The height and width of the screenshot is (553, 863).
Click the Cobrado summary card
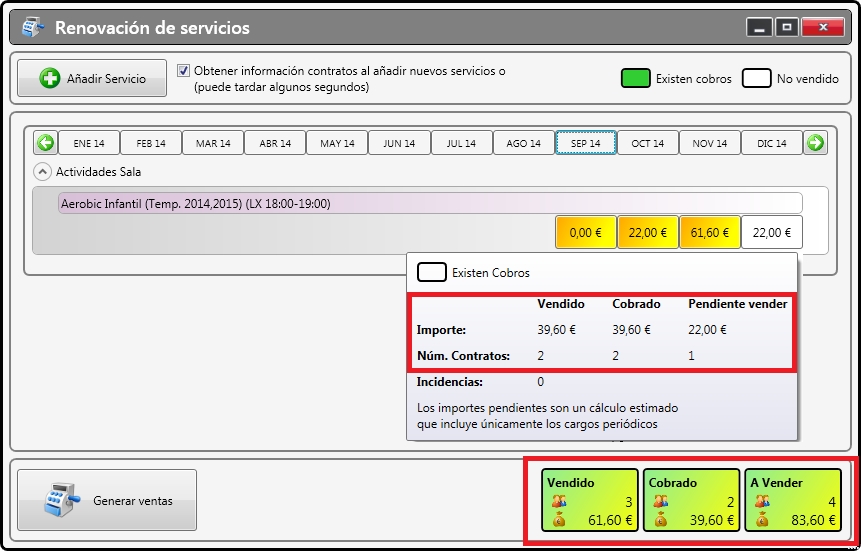point(691,500)
